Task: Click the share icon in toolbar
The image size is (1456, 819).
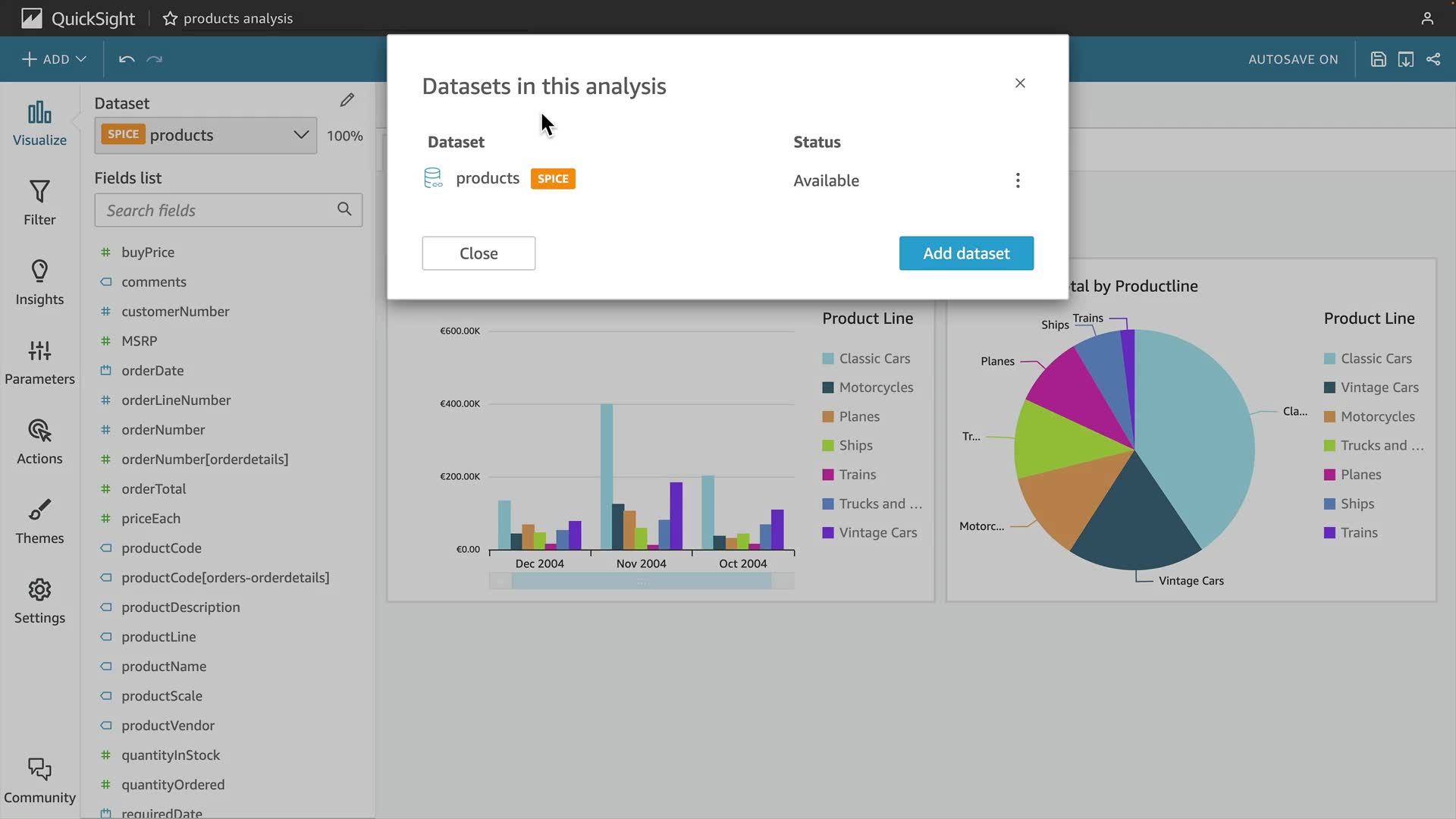Action: pyautogui.click(x=1433, y=59)
